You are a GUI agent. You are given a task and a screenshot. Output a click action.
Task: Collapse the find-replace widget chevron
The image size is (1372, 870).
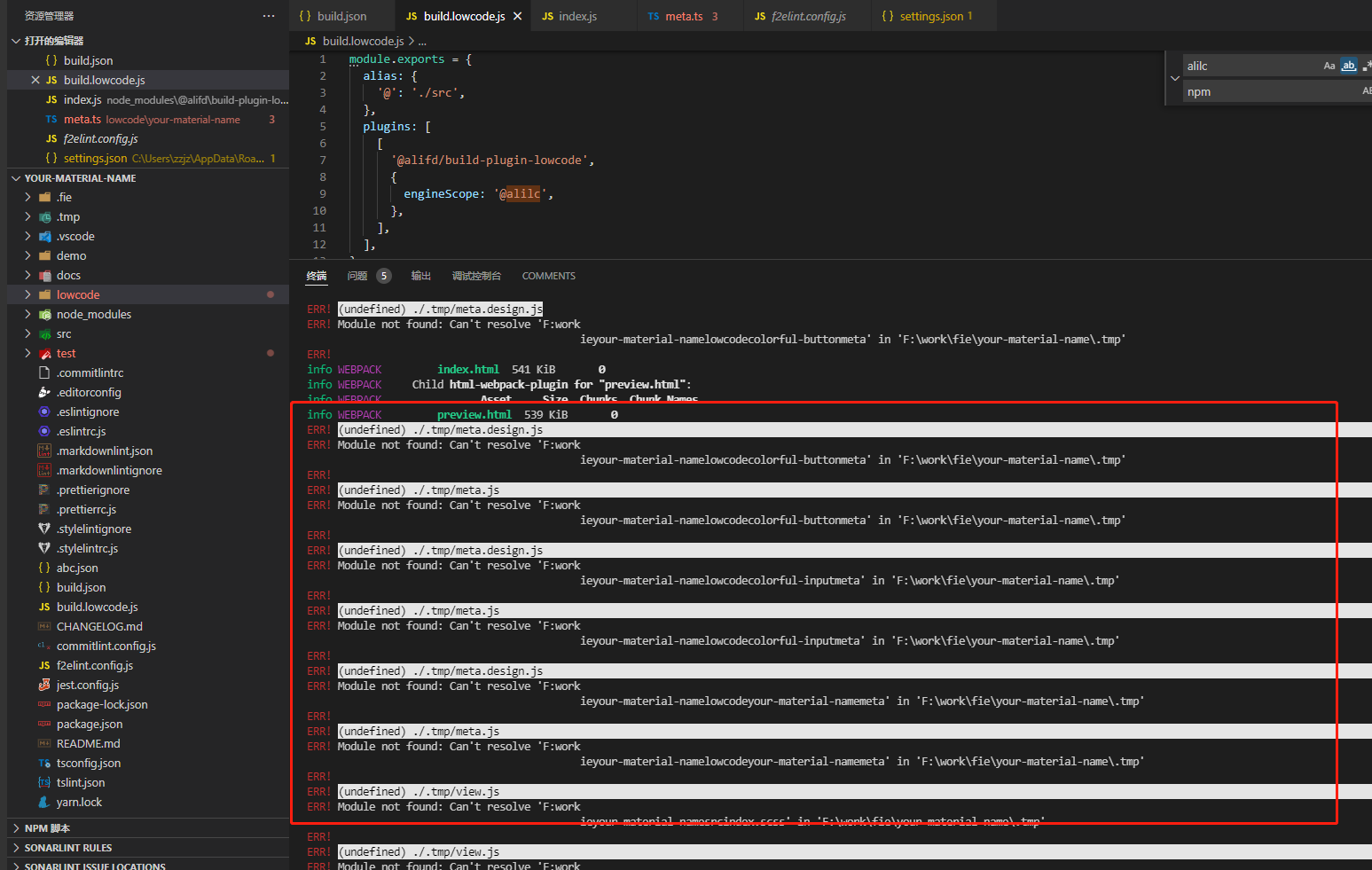click(1174, 78)
